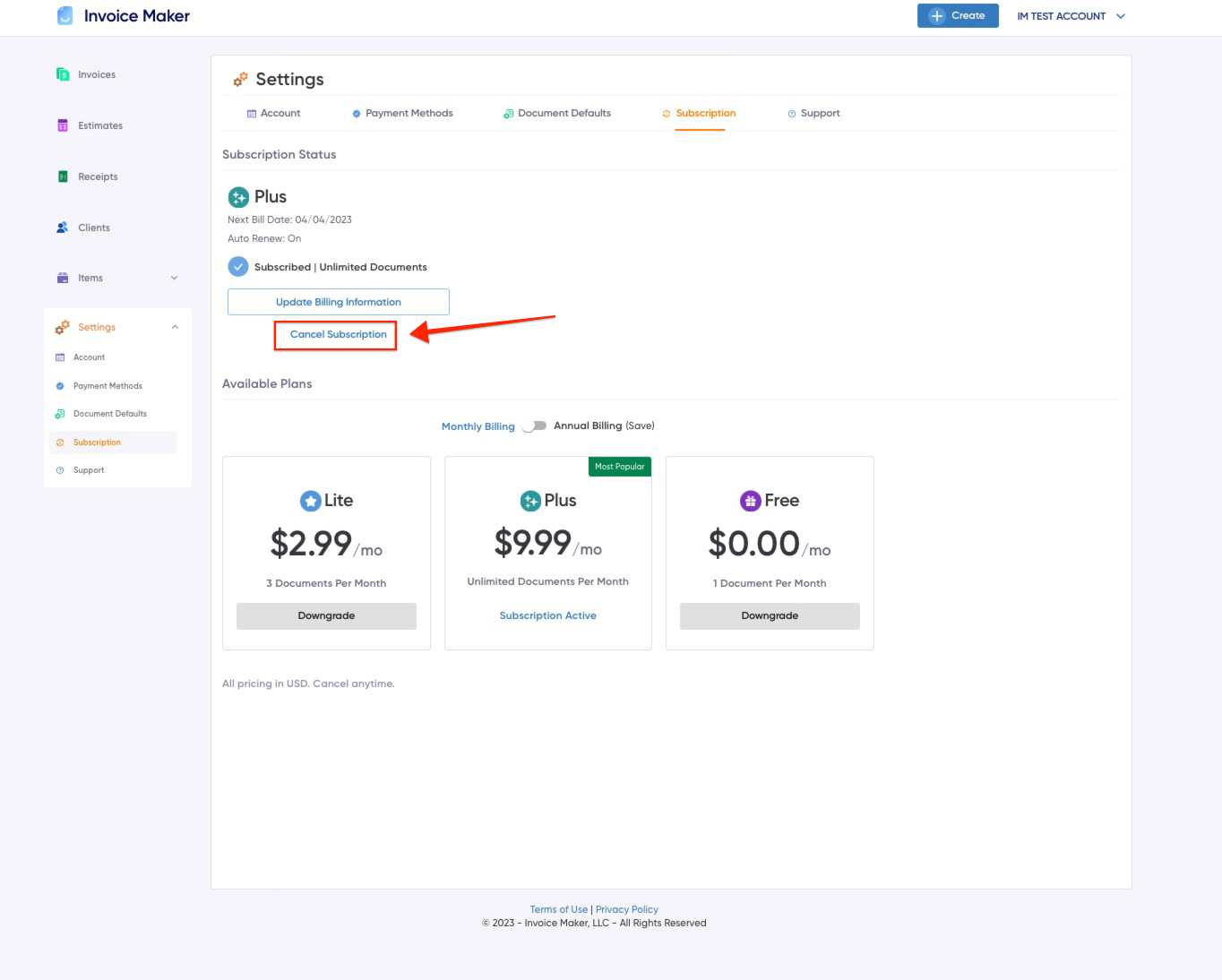Click Subscription Active on Plus card
1222x980 pixels.
click(548, 616)
